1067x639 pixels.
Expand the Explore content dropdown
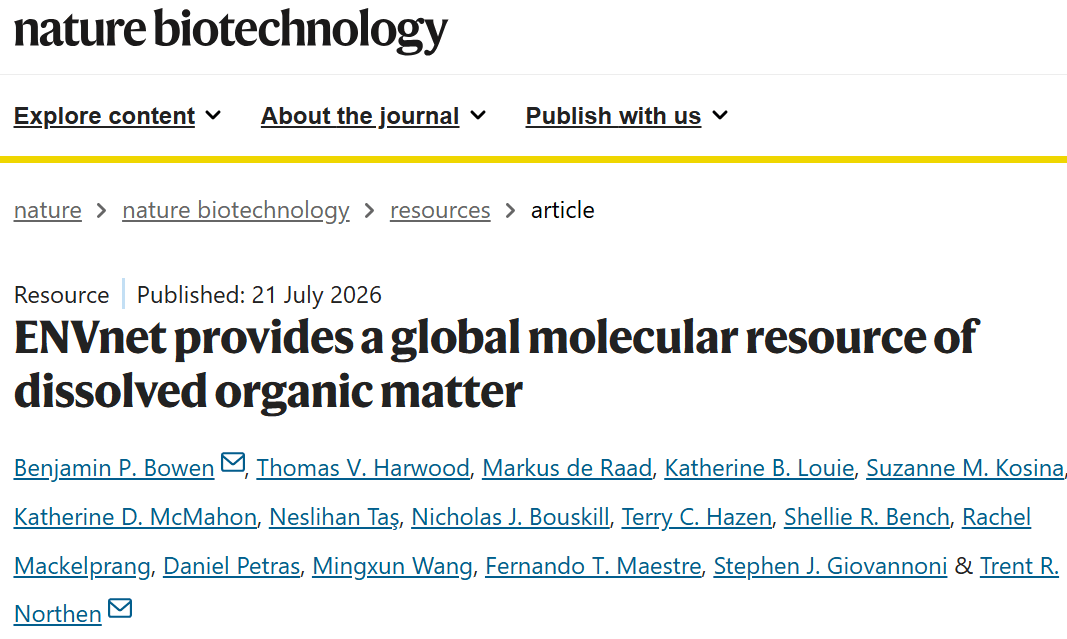(x=117, y=116)
